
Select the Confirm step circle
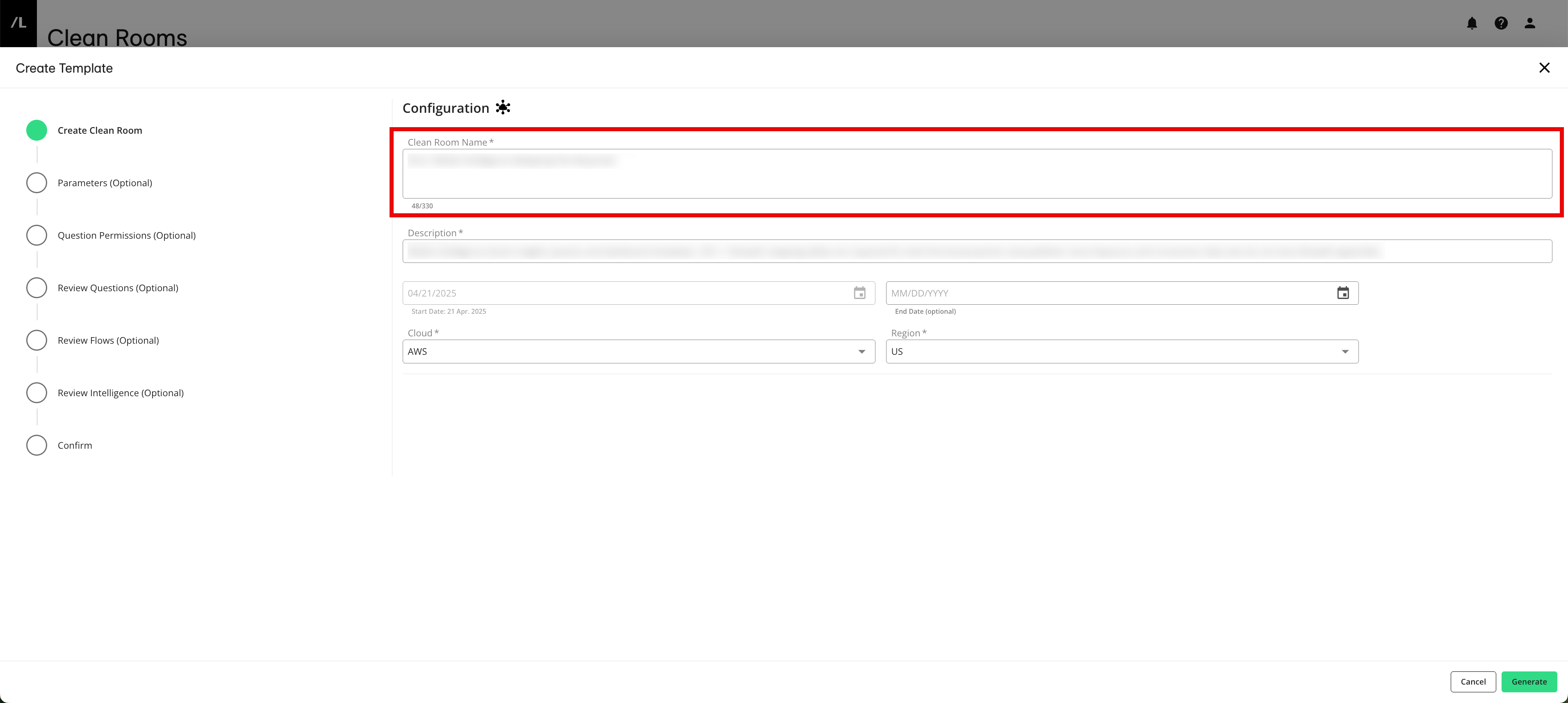(x=36, y=445)
